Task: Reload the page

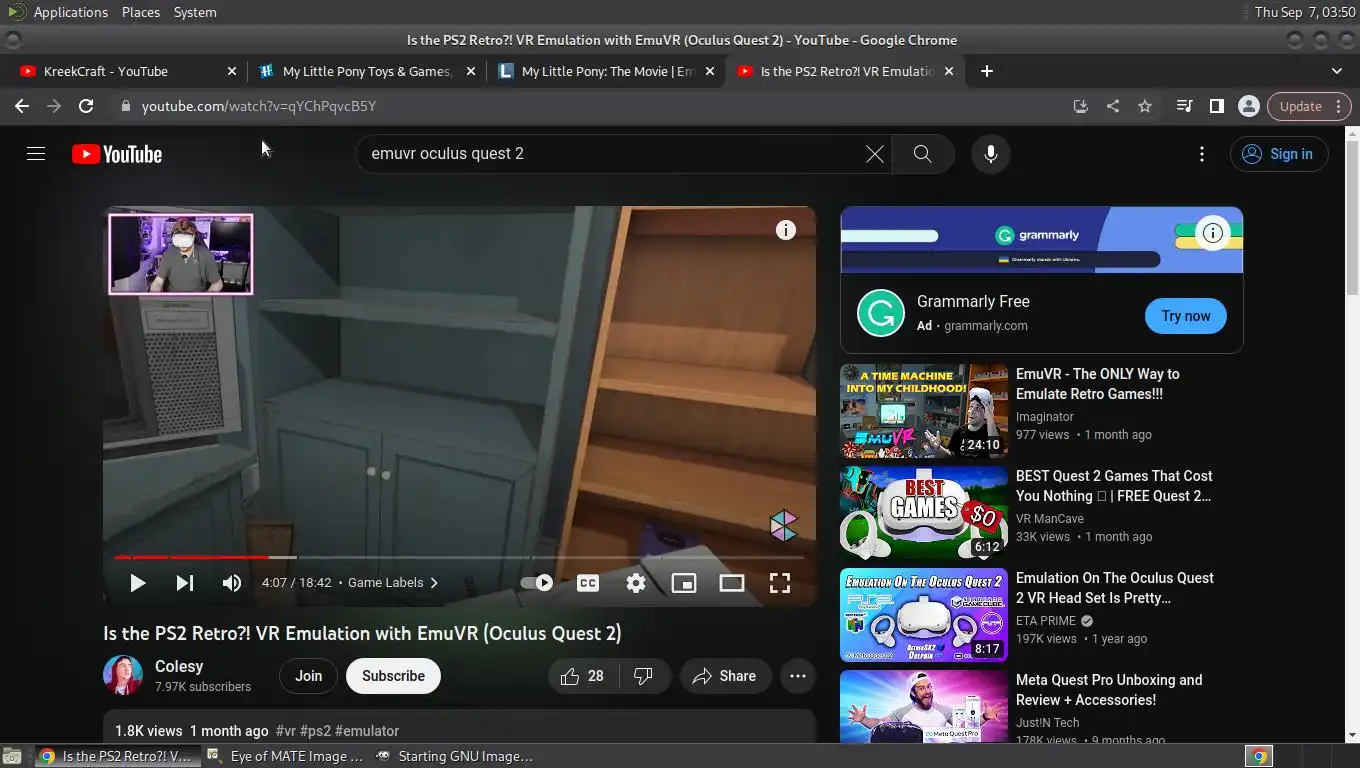Action: [86, 106]
